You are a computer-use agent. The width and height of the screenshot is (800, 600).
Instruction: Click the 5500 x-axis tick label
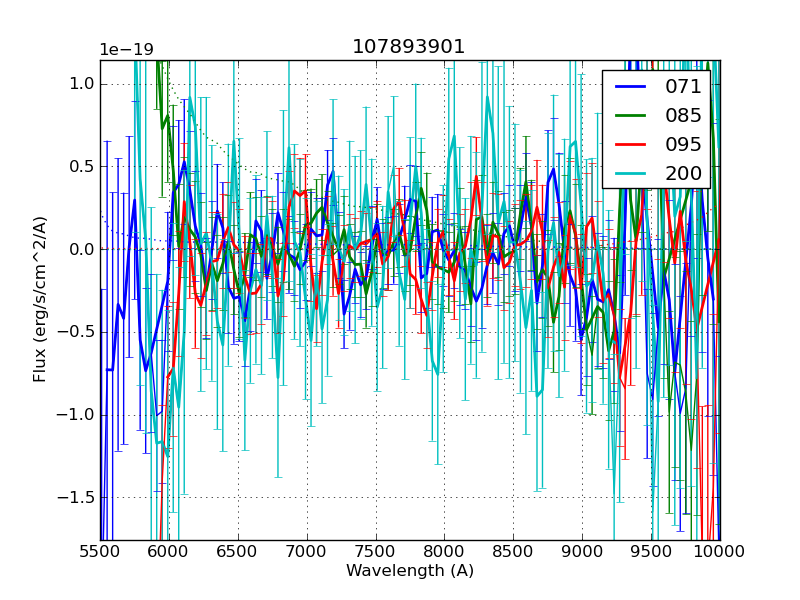(x=100, y=552)
